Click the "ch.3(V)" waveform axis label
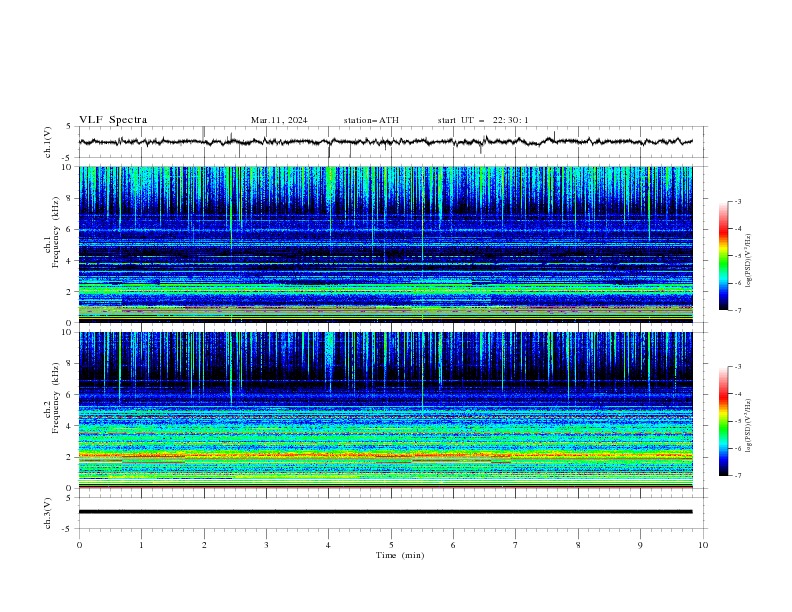The height and width of the screenshot is (612, 792). (48, 513)
